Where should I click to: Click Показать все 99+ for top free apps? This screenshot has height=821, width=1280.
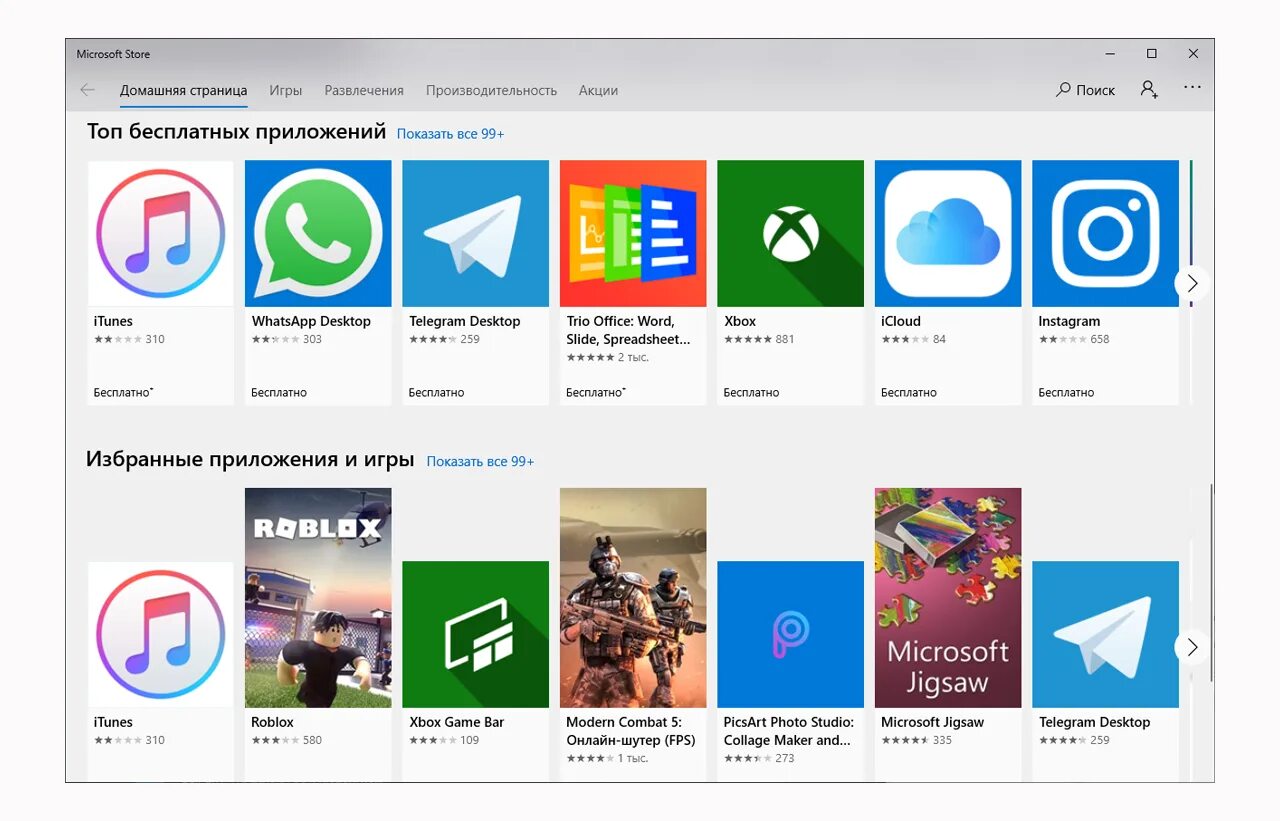450,134
